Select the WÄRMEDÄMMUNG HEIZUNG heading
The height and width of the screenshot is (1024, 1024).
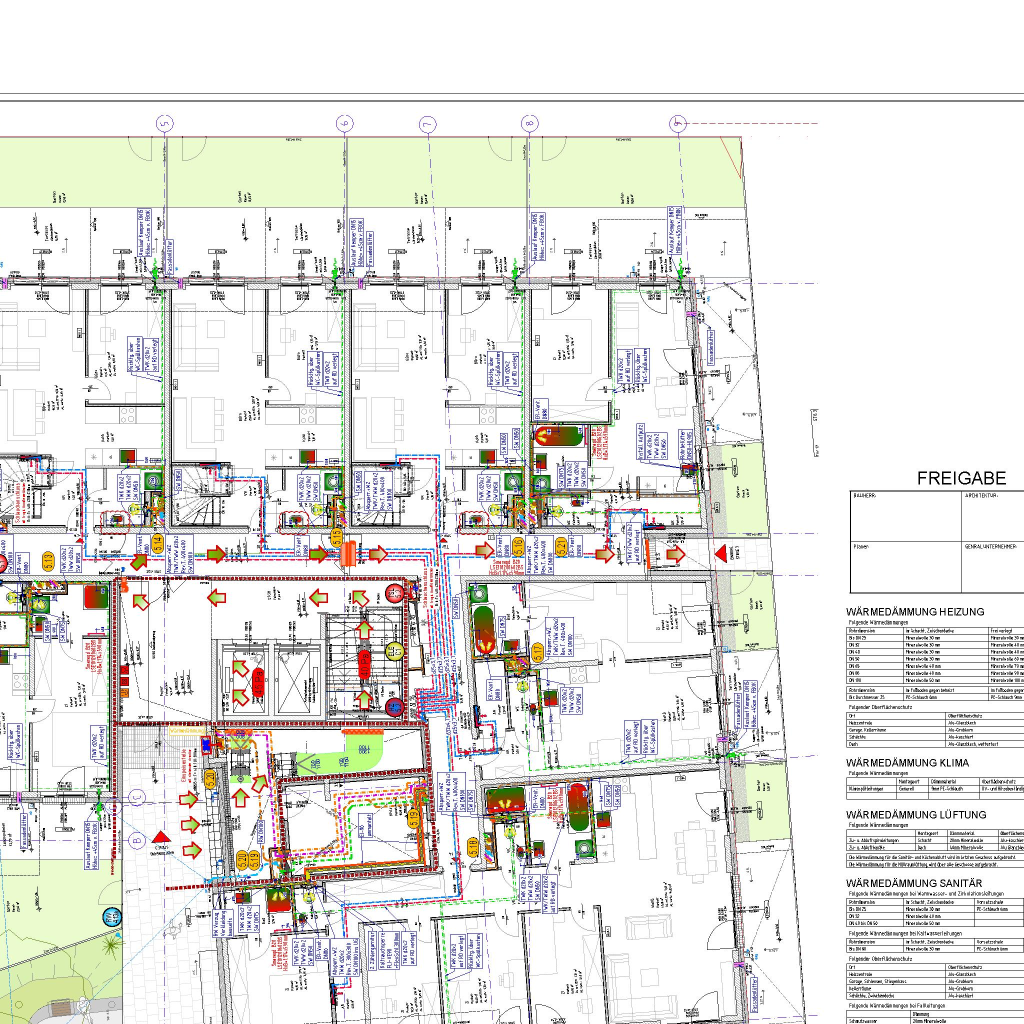[x=915, y=611]
